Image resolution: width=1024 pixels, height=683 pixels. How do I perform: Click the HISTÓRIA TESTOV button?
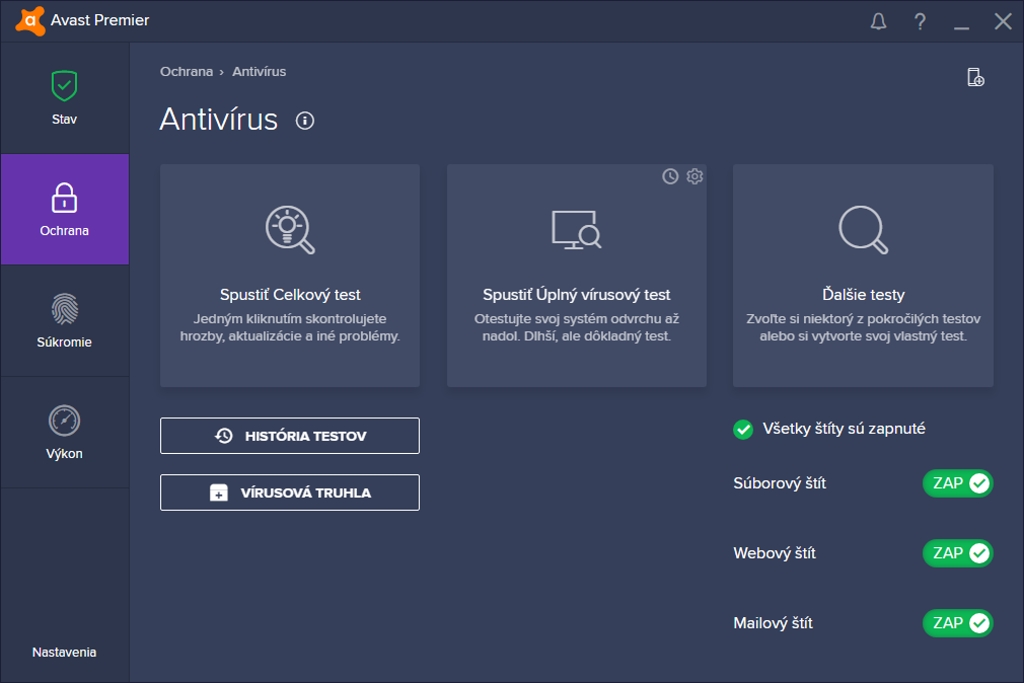[290, 436]
